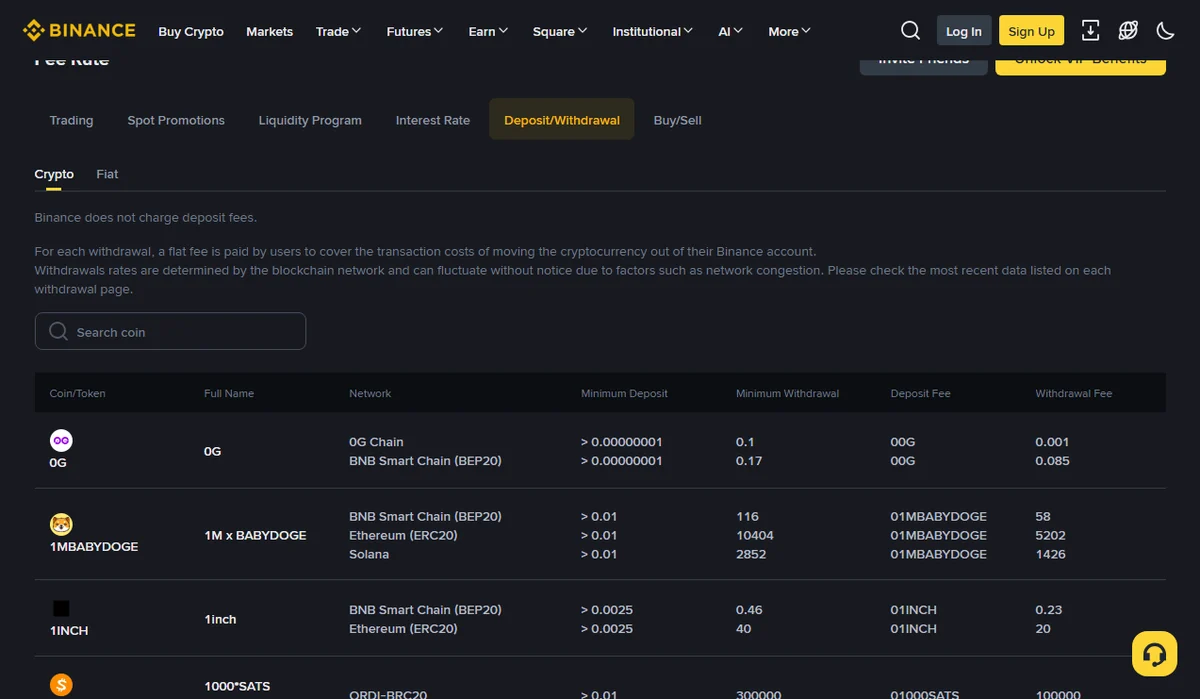Click the Solana network entry

[369, 554]
